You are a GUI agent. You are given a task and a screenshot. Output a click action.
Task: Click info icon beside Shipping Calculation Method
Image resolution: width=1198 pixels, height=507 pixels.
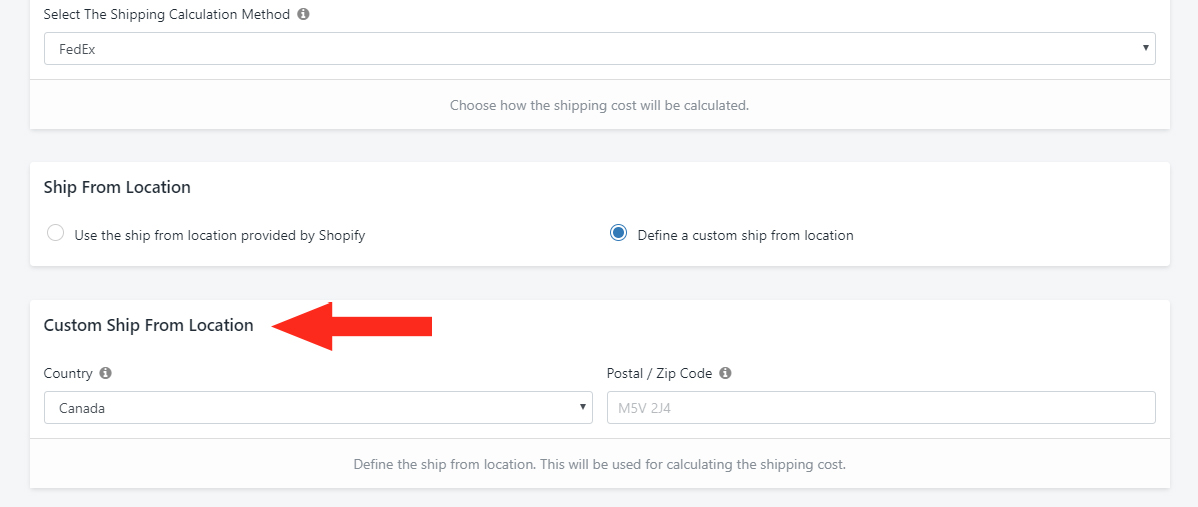303,15
